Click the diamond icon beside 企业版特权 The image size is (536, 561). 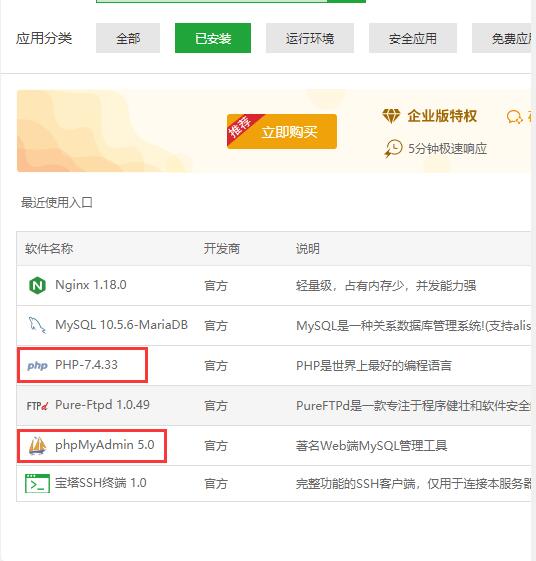(x=391, y=116)
